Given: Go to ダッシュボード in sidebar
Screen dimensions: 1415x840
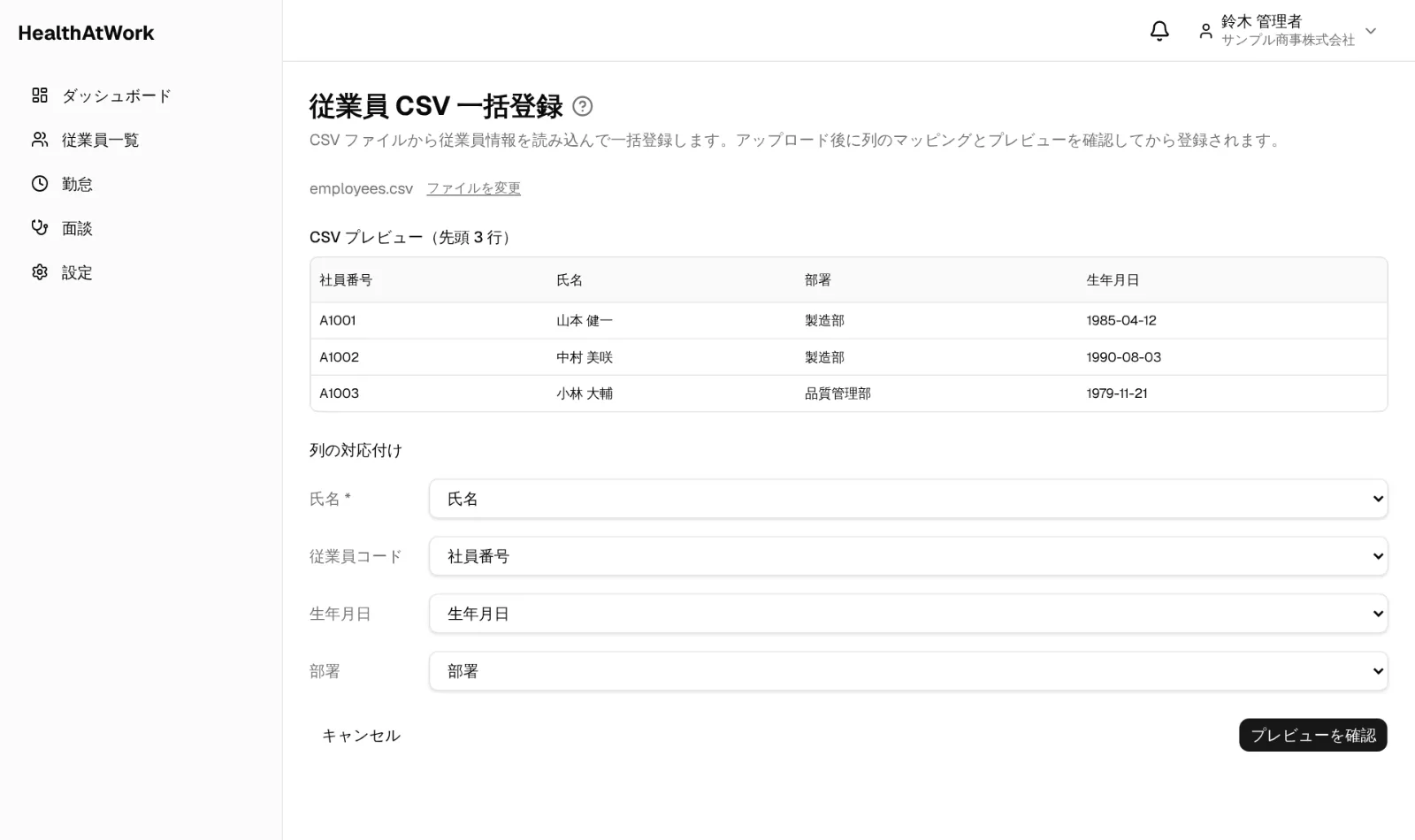Looking at the screenshot, I should tap(116, 95).
